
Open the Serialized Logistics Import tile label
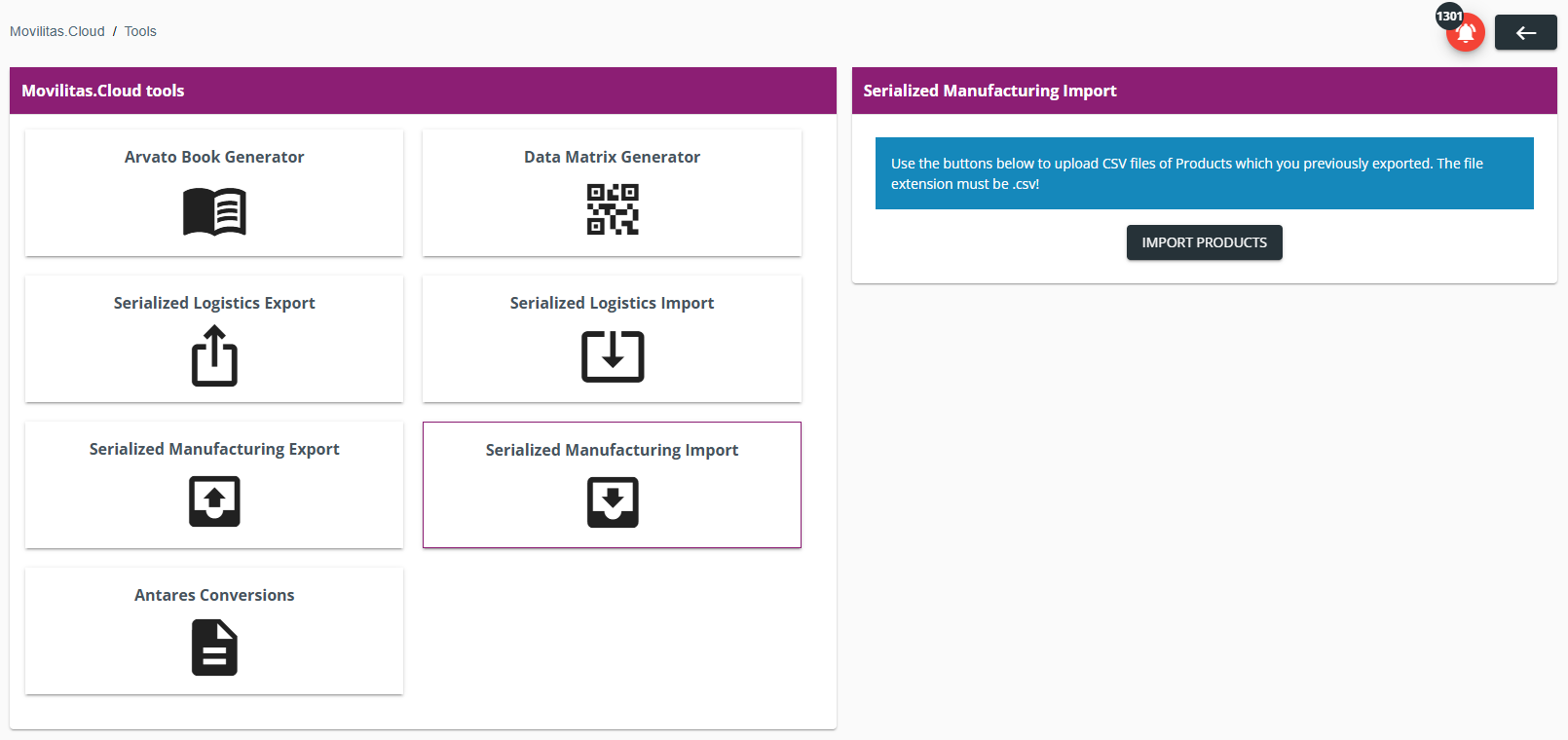pyautogui.click(x=612, y=303)
